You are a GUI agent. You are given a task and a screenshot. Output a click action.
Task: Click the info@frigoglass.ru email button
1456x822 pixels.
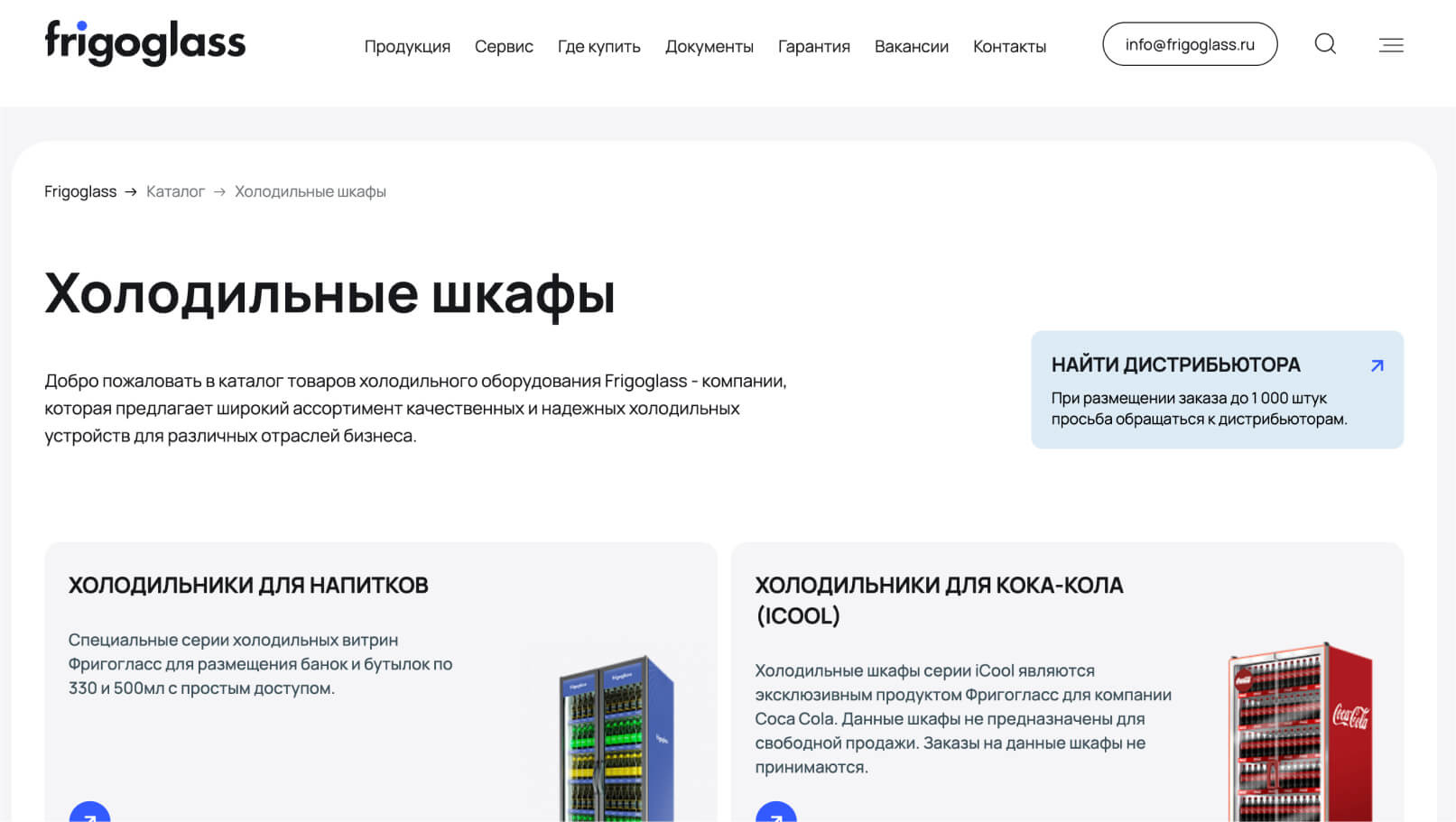coord(1190,44)
